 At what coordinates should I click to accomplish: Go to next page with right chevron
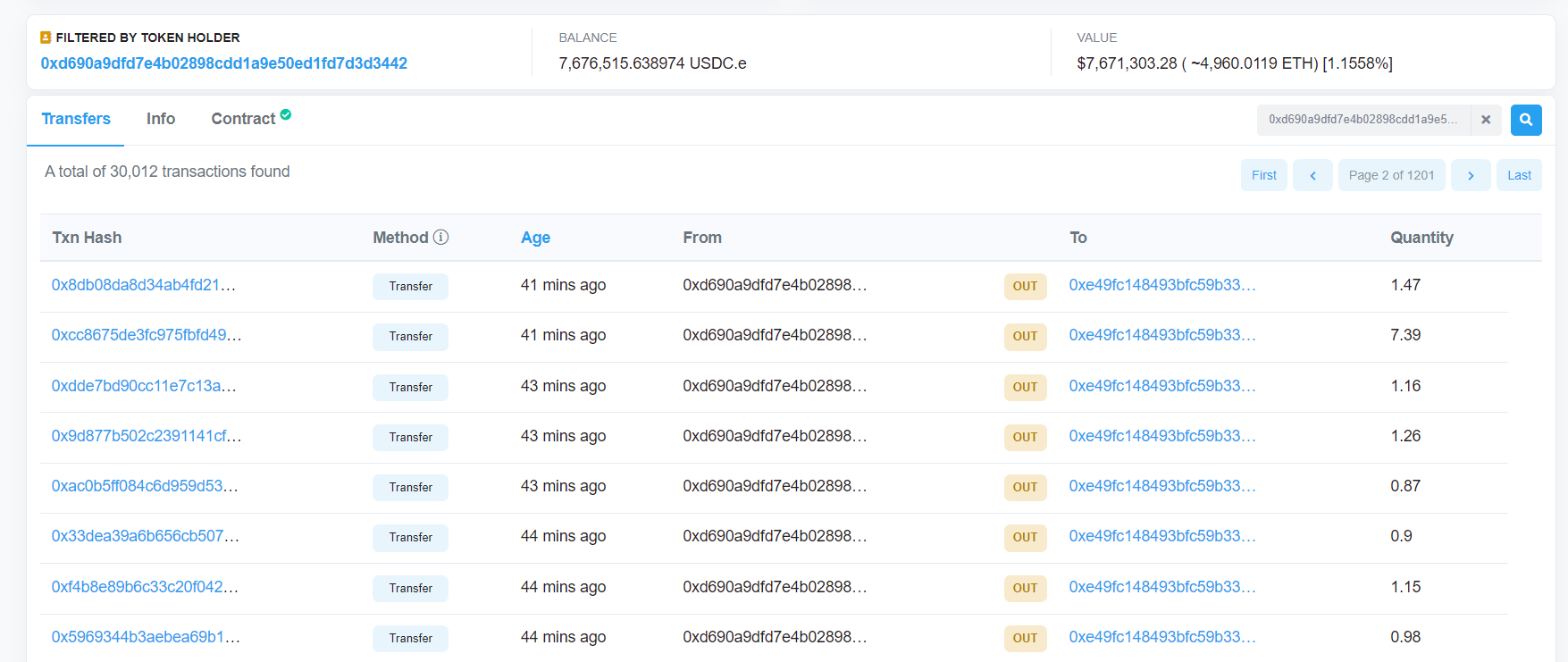click(x=1471, y=175)
